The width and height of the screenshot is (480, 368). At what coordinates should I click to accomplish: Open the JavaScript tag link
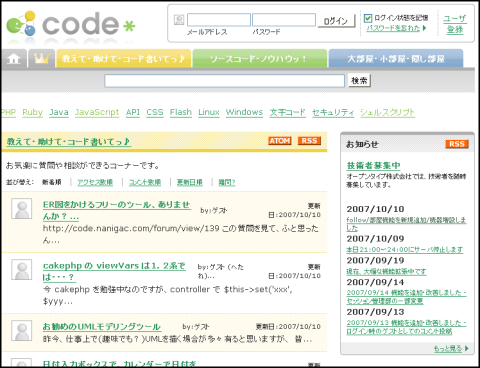pos(97,112)
